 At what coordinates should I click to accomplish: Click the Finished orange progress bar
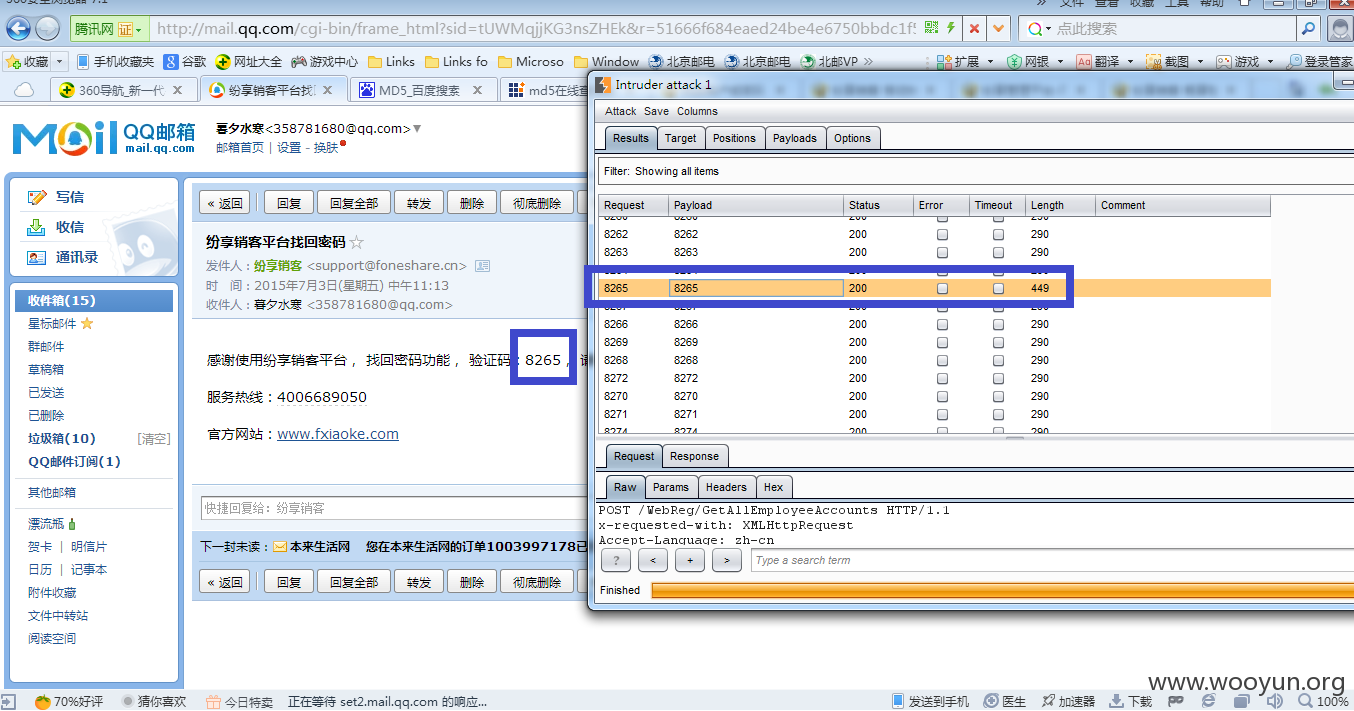tap(1002, 590)
